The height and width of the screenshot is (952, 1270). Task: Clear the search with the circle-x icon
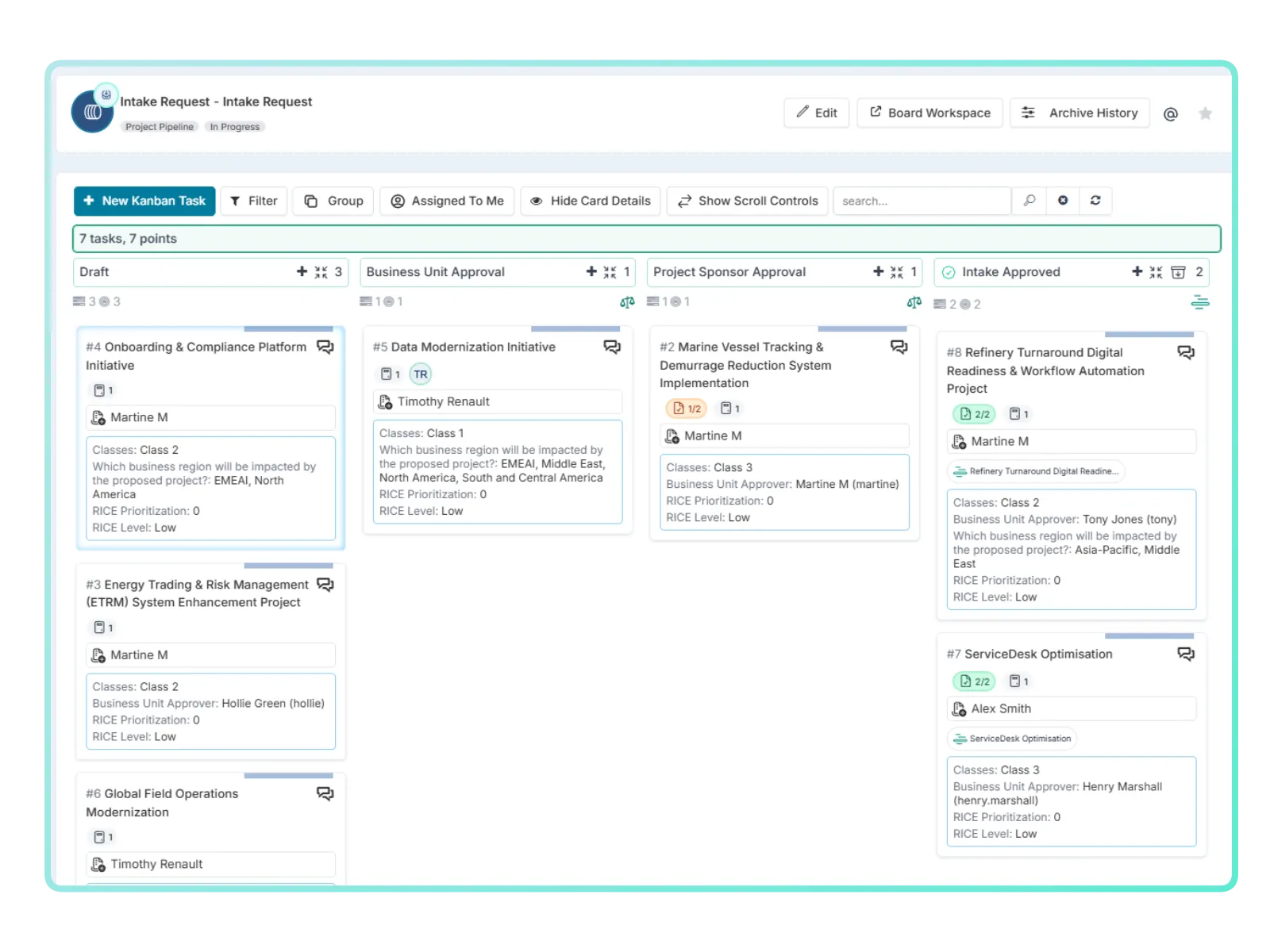[1063, 201]
